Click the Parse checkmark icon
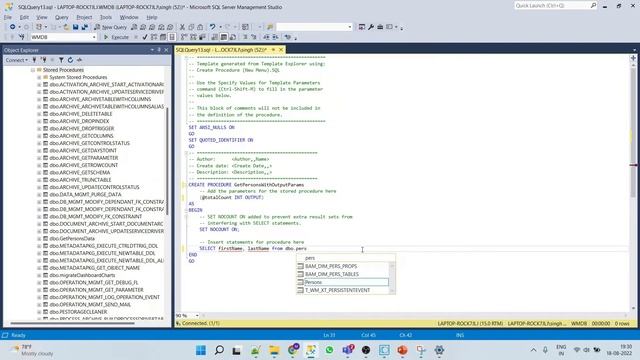Viewport: 640px width, 360px height. [x=145, y=37]
